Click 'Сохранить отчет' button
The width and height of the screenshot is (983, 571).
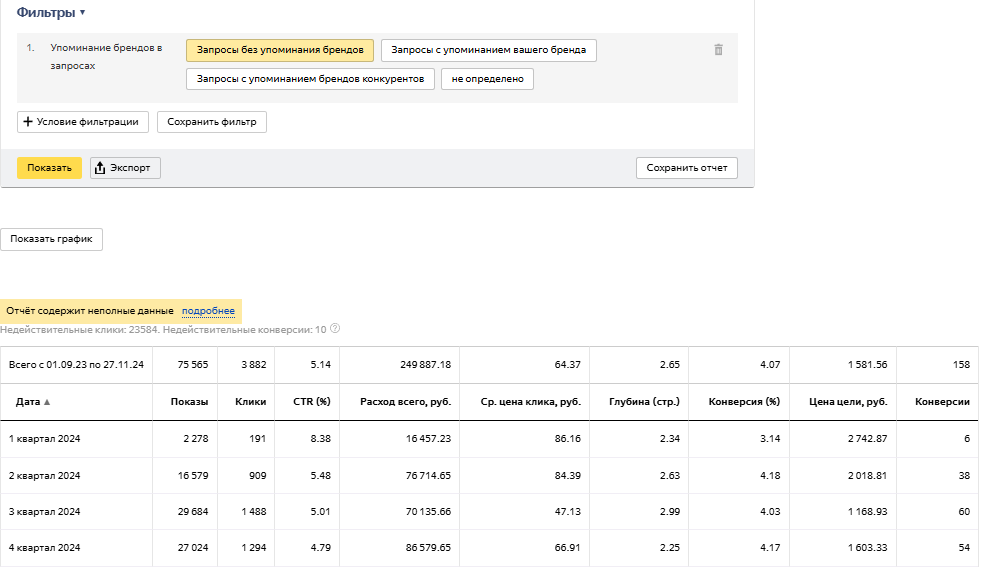click(x=686, y=168)
